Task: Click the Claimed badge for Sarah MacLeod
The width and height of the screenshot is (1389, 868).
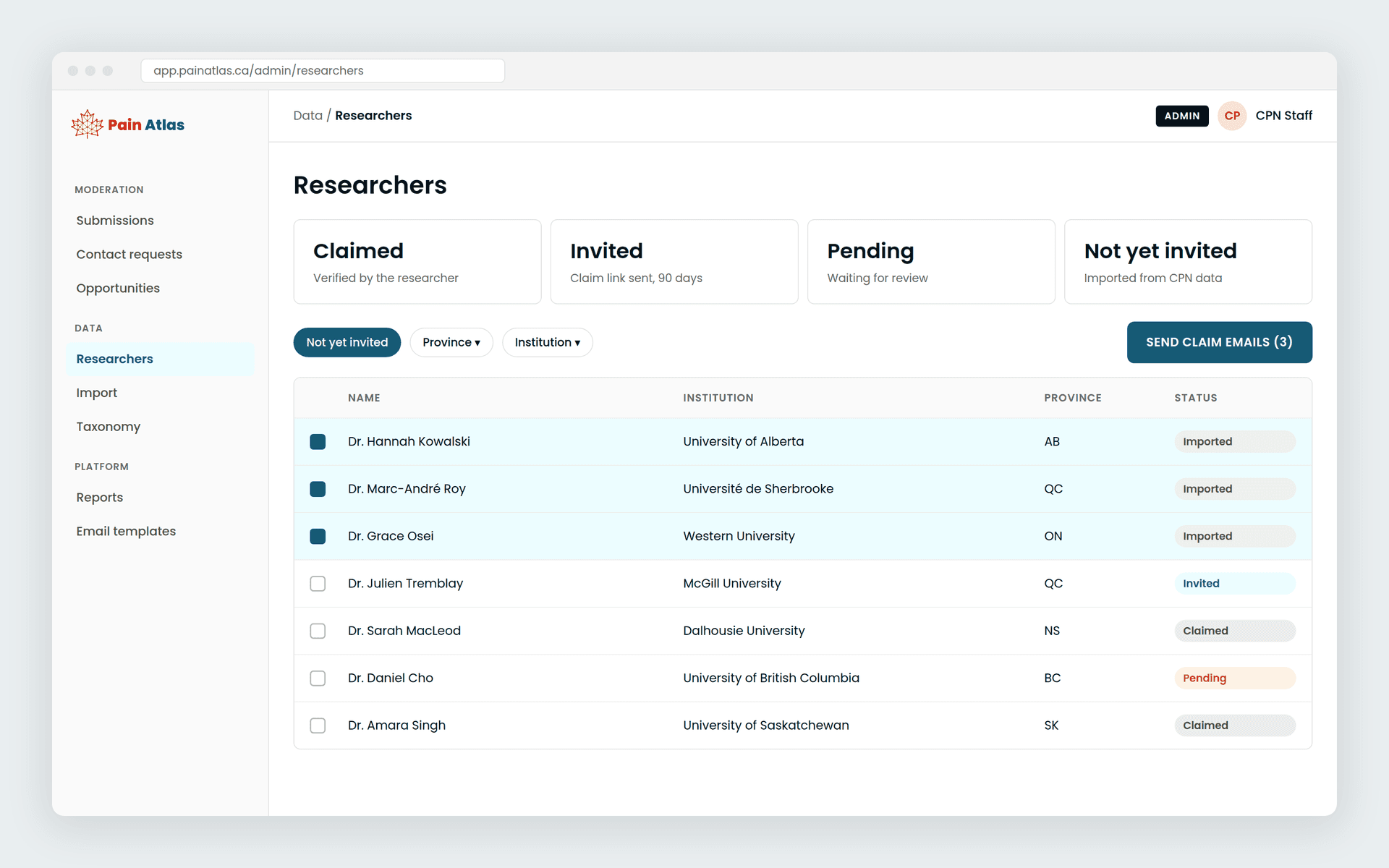Action: pyautogui.click(x=1235, y=631)
